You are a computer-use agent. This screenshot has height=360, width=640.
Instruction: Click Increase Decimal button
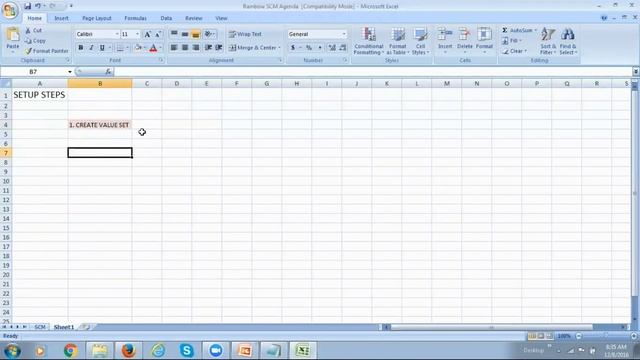332,48
